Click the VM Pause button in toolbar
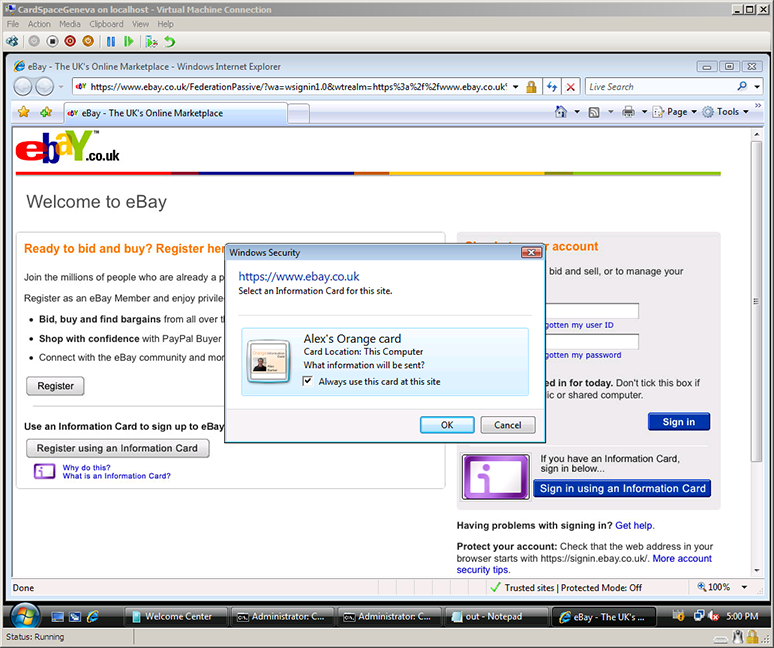Image resolution: width=774 pixels, height=648 pixels. [111, 41]
